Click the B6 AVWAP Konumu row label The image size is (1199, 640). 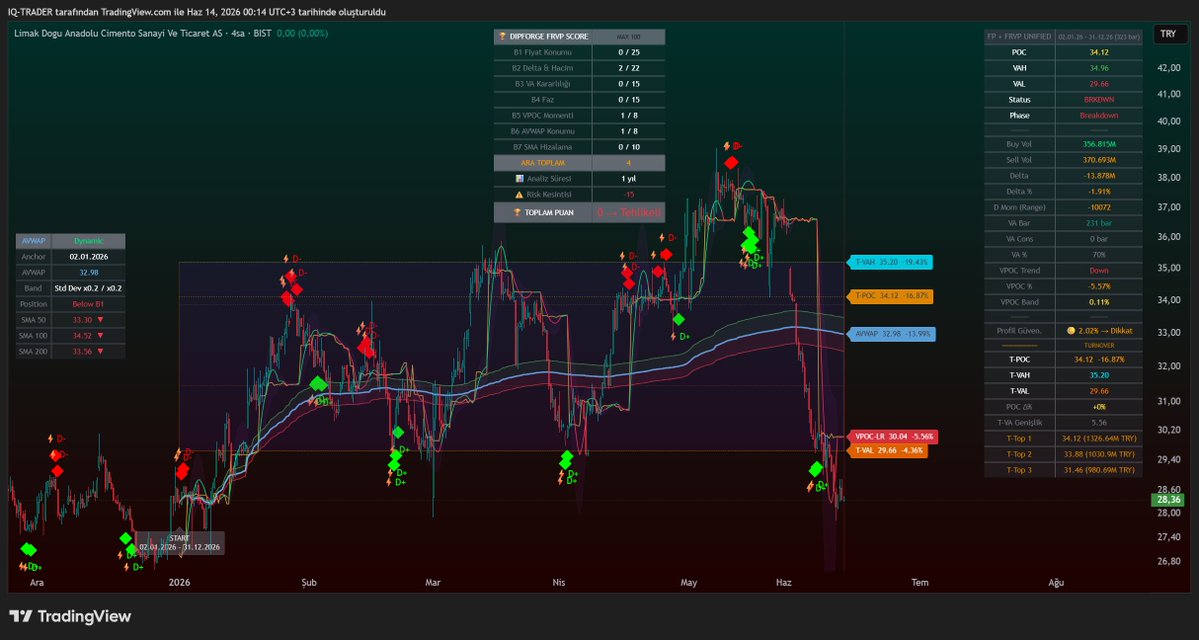[542, 131]
